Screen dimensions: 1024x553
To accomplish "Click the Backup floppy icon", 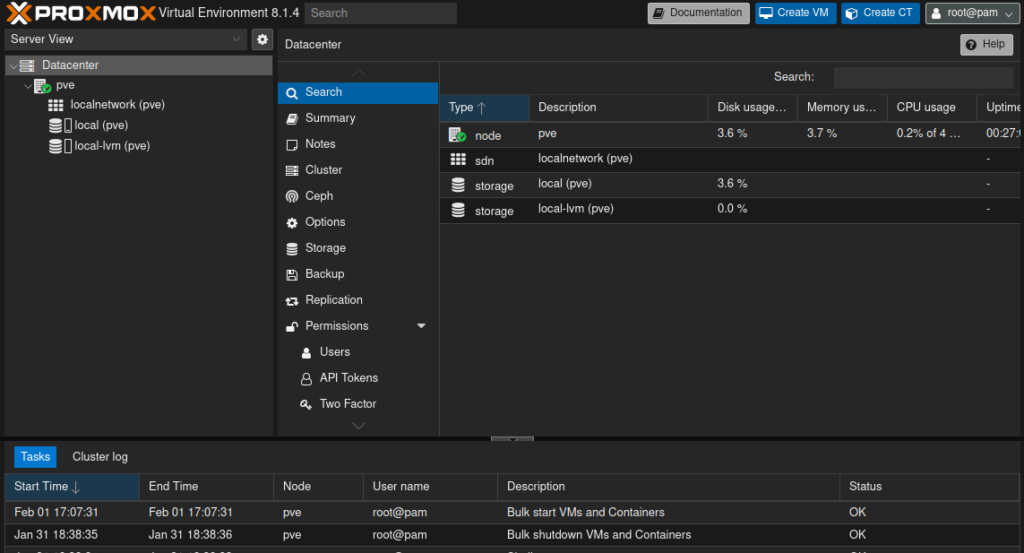I will (292, 275).
